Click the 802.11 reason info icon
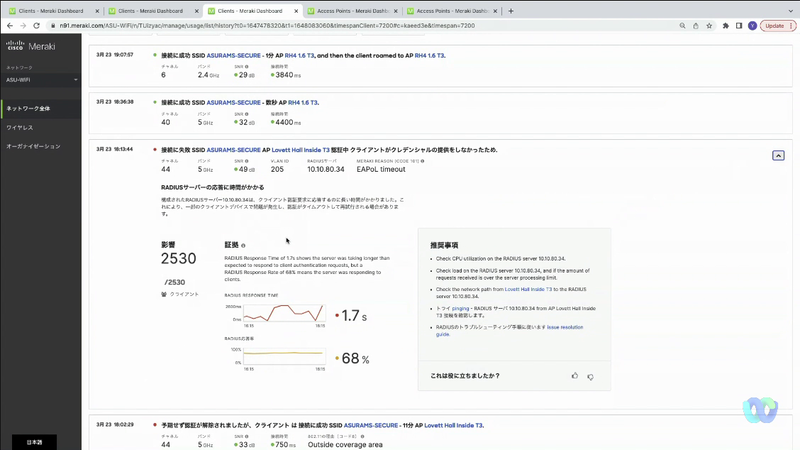800x450 pixels. coord(362,437)
